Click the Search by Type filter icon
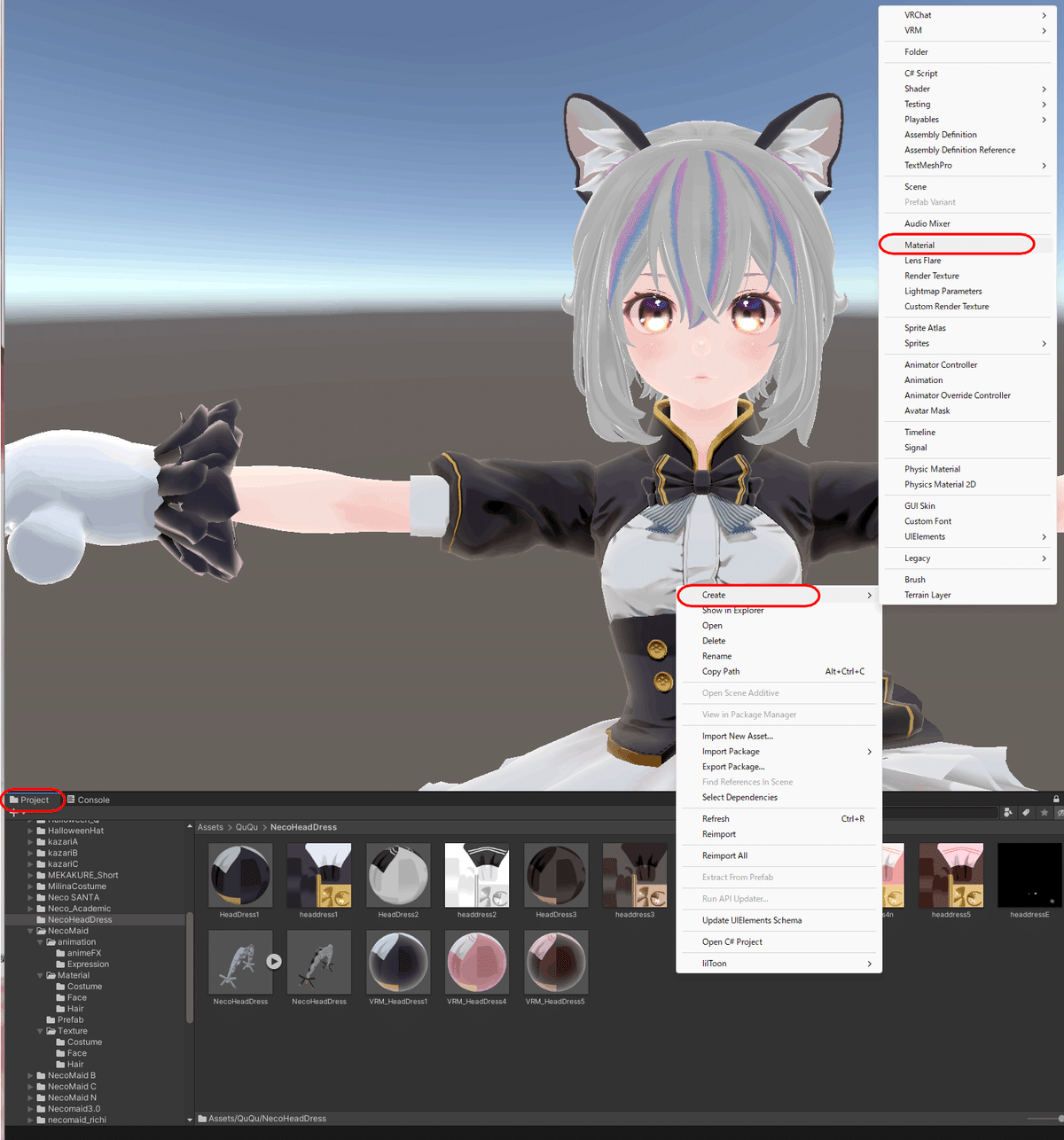This screenshot has height=1140, width=1064. click(x=1008, y=812)
